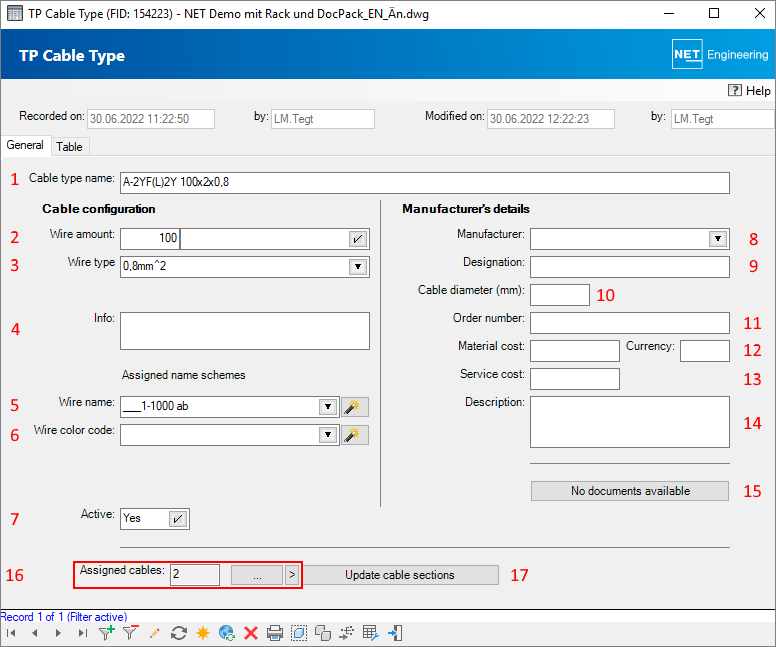Click the No documents available button
This screenshot has width=776, height=647.
630,491
